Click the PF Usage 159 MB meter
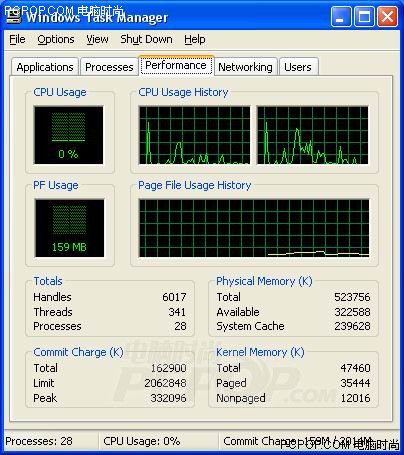Screen dimensions: 404x455 [x=69, y=228]
